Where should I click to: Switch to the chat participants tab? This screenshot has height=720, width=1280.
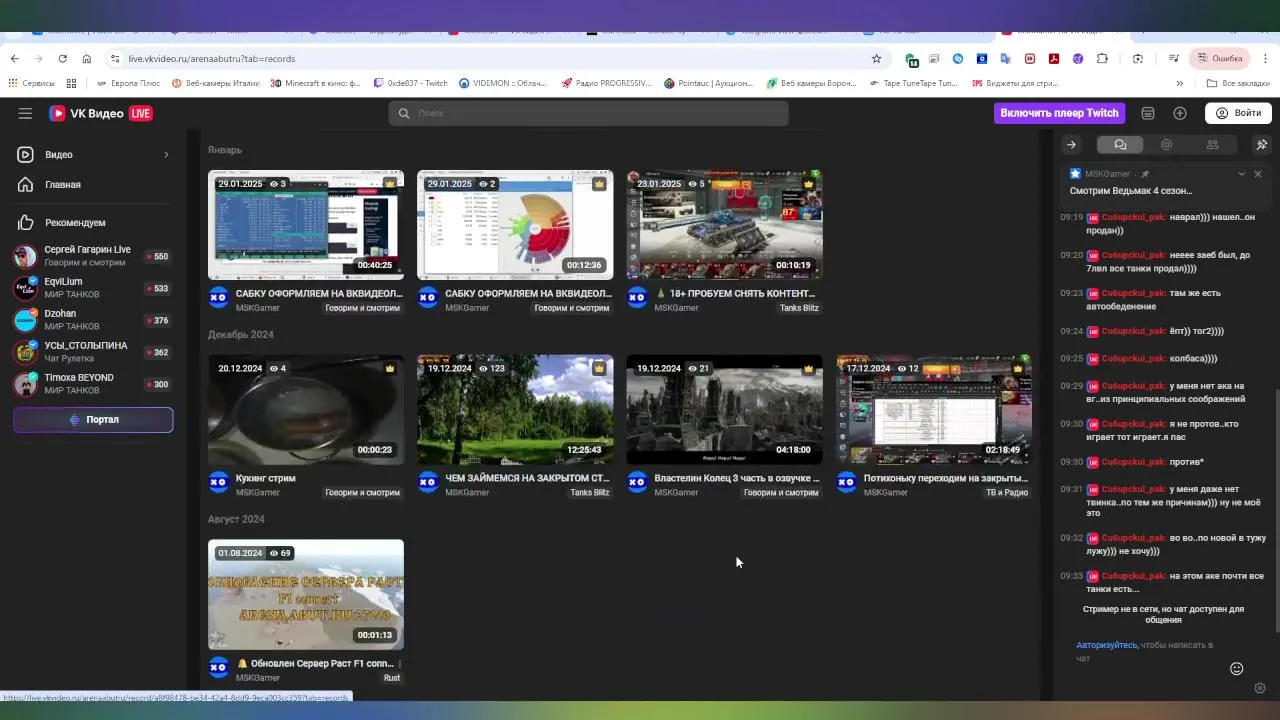click(1212, 145)
